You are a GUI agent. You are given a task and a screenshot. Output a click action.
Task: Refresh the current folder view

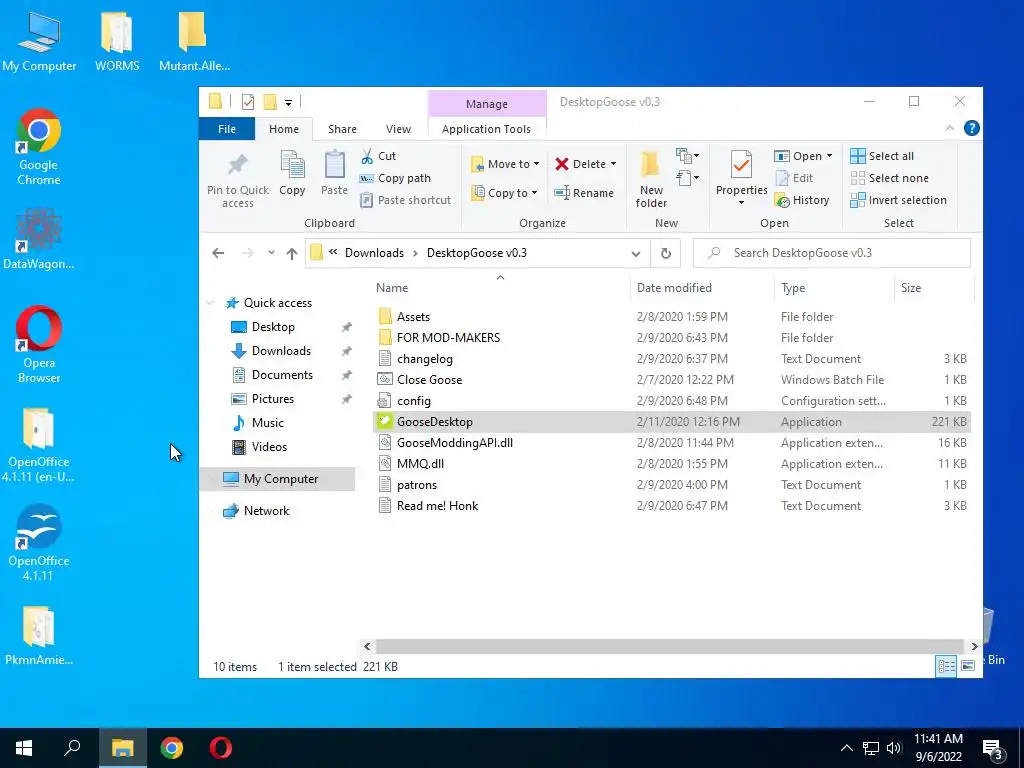[665, 253]
